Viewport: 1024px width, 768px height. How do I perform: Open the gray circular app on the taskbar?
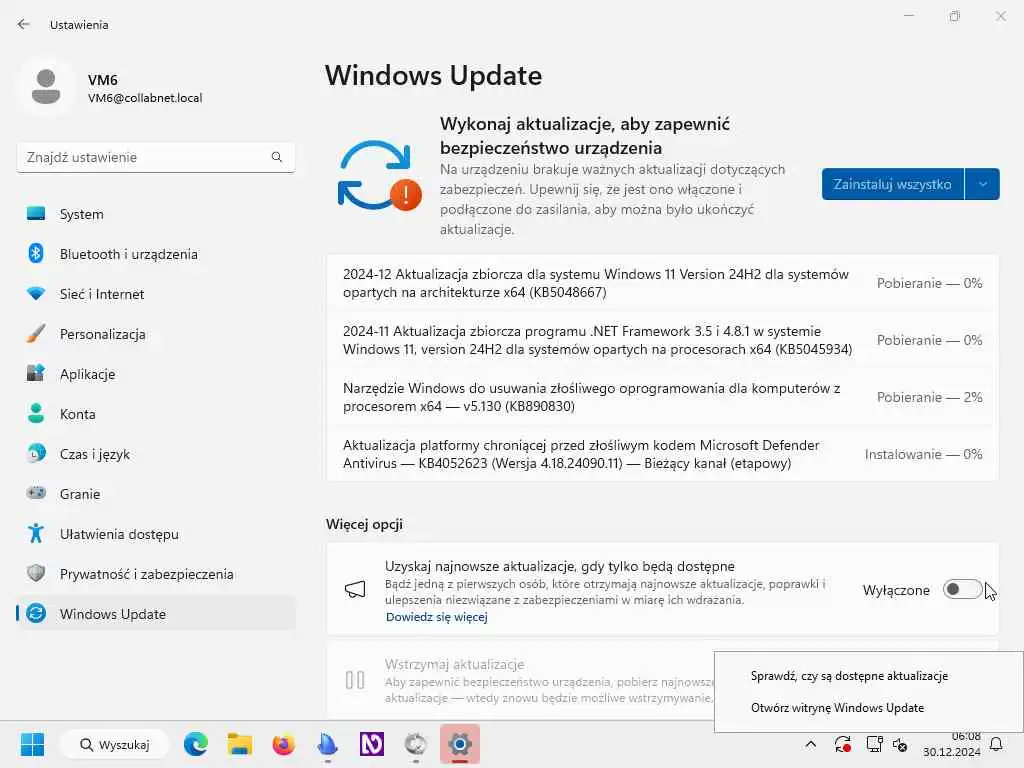coord(415,744)
